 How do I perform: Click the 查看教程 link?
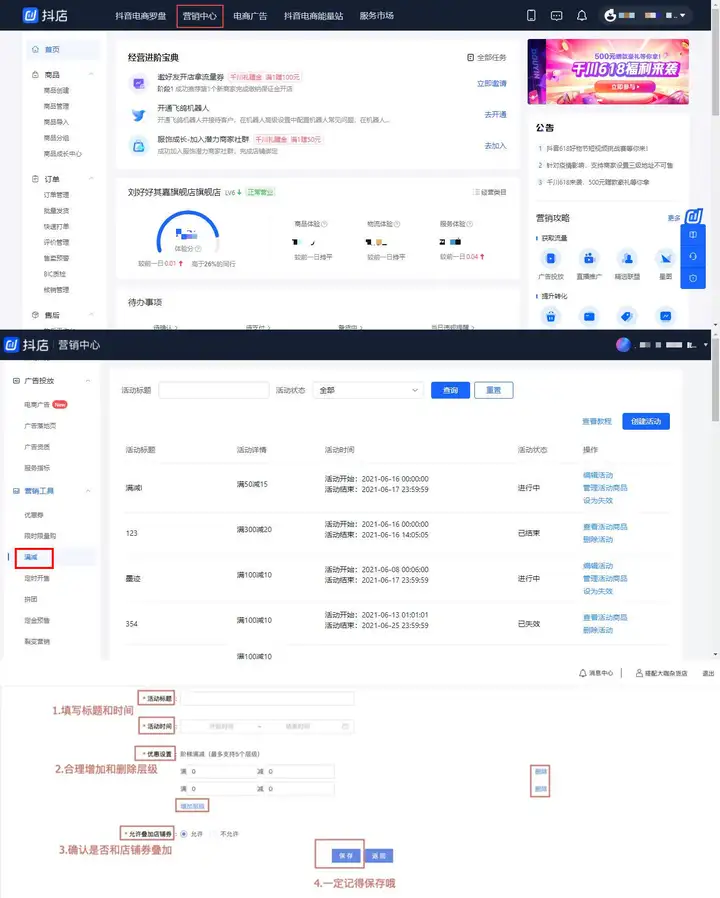pos(597,422)
